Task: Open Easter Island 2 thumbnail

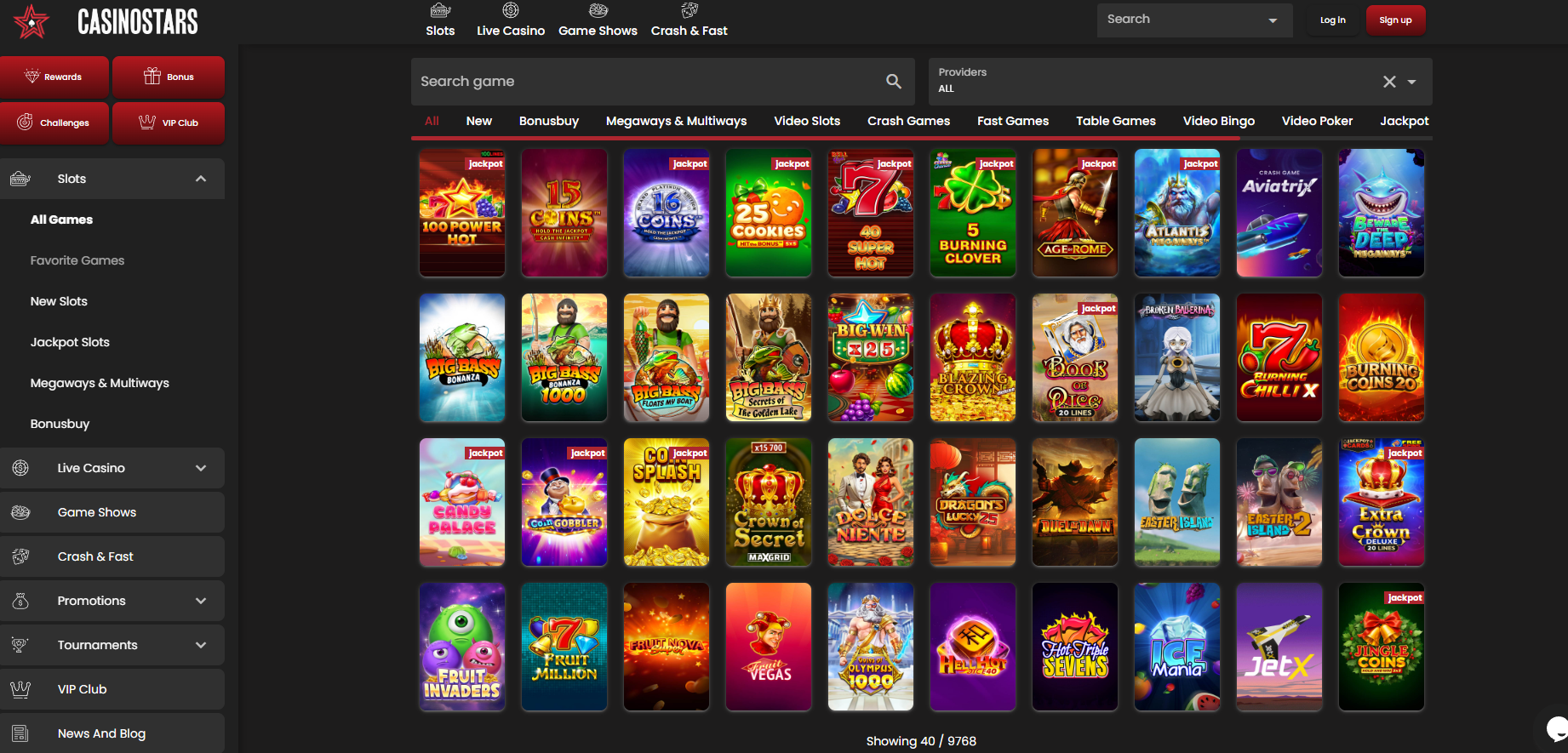Action: click(1279, 502)
